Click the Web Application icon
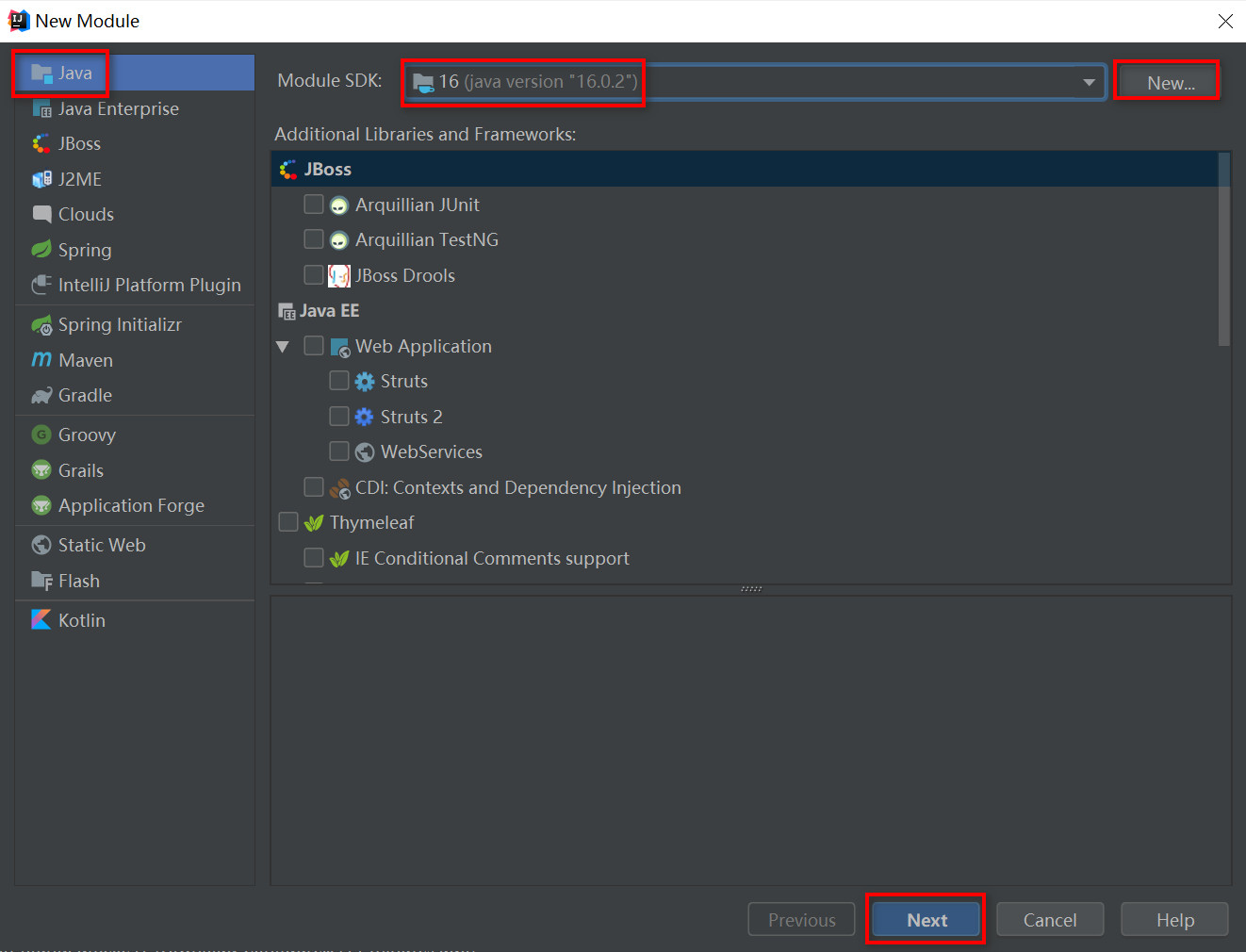The width and height of the screenshot is (1246, 952). coord(340,347)
